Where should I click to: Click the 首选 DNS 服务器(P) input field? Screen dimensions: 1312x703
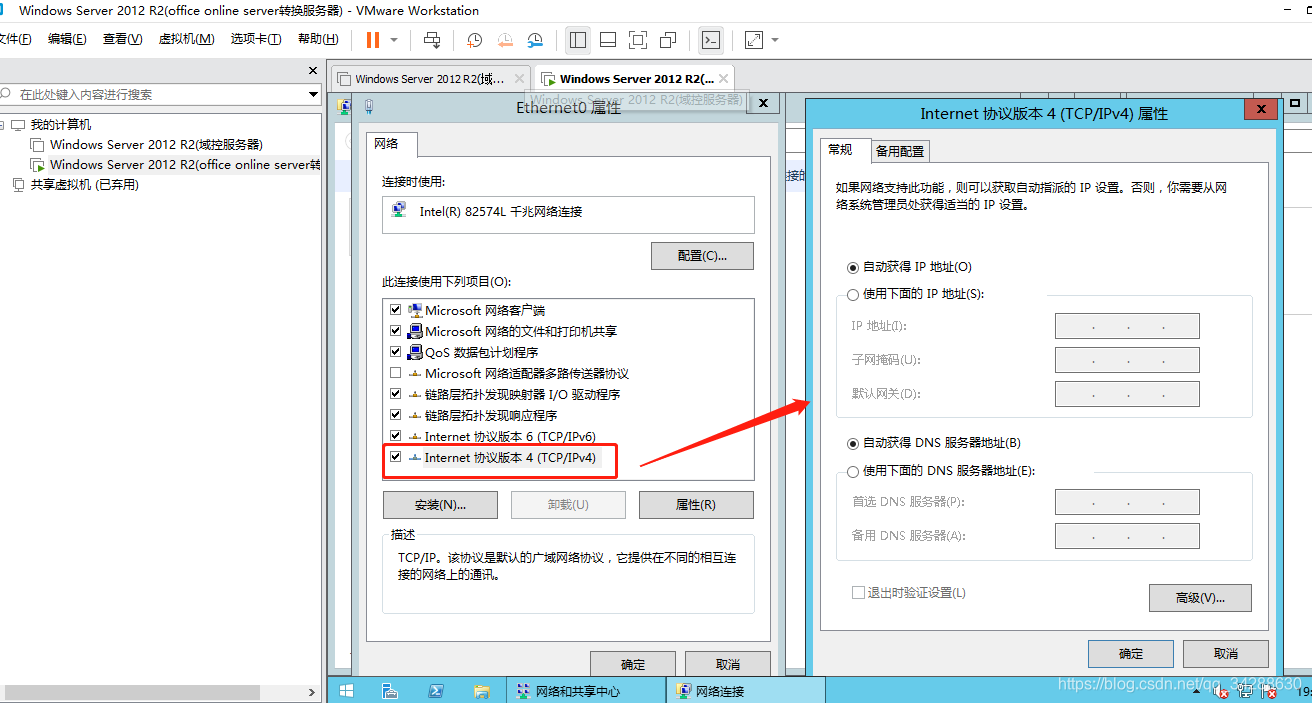[1127, 502]
